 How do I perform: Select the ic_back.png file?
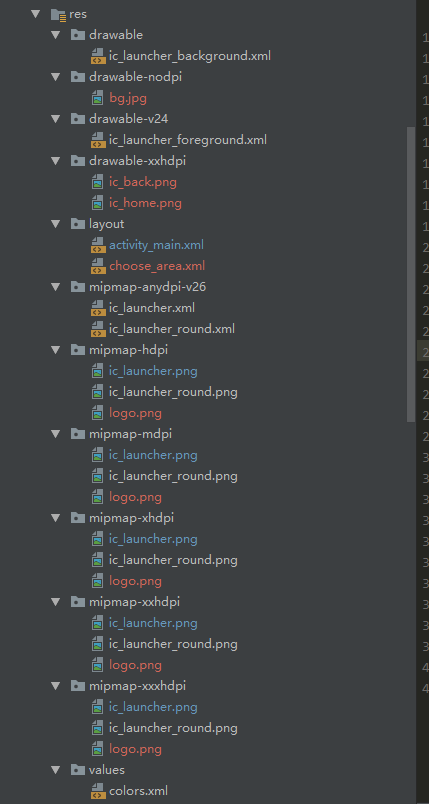(x=143, y=182)
